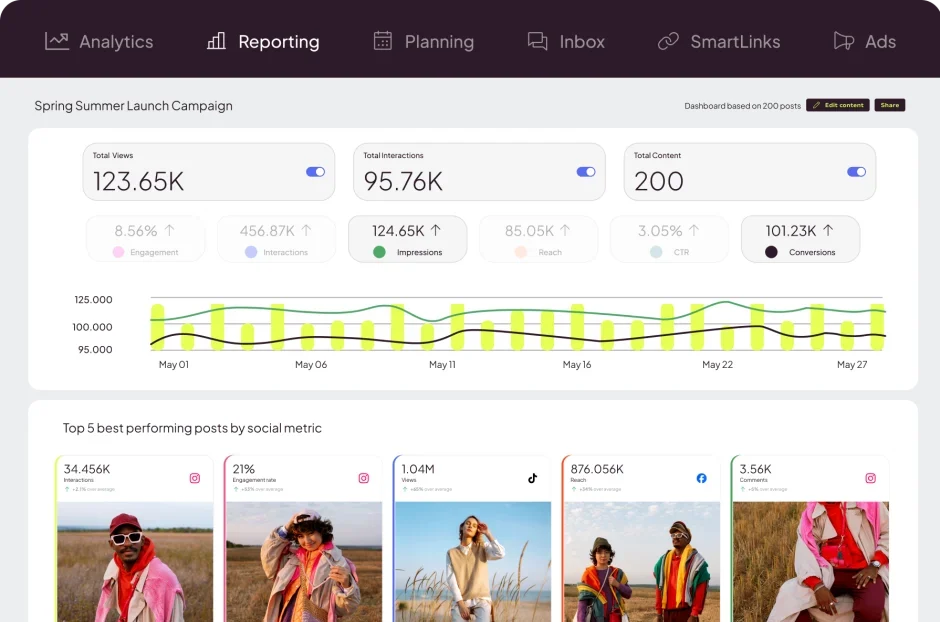Click the May 06 axis label
Viewport: 940px width, 622px height.
click(x=311, y=364)
